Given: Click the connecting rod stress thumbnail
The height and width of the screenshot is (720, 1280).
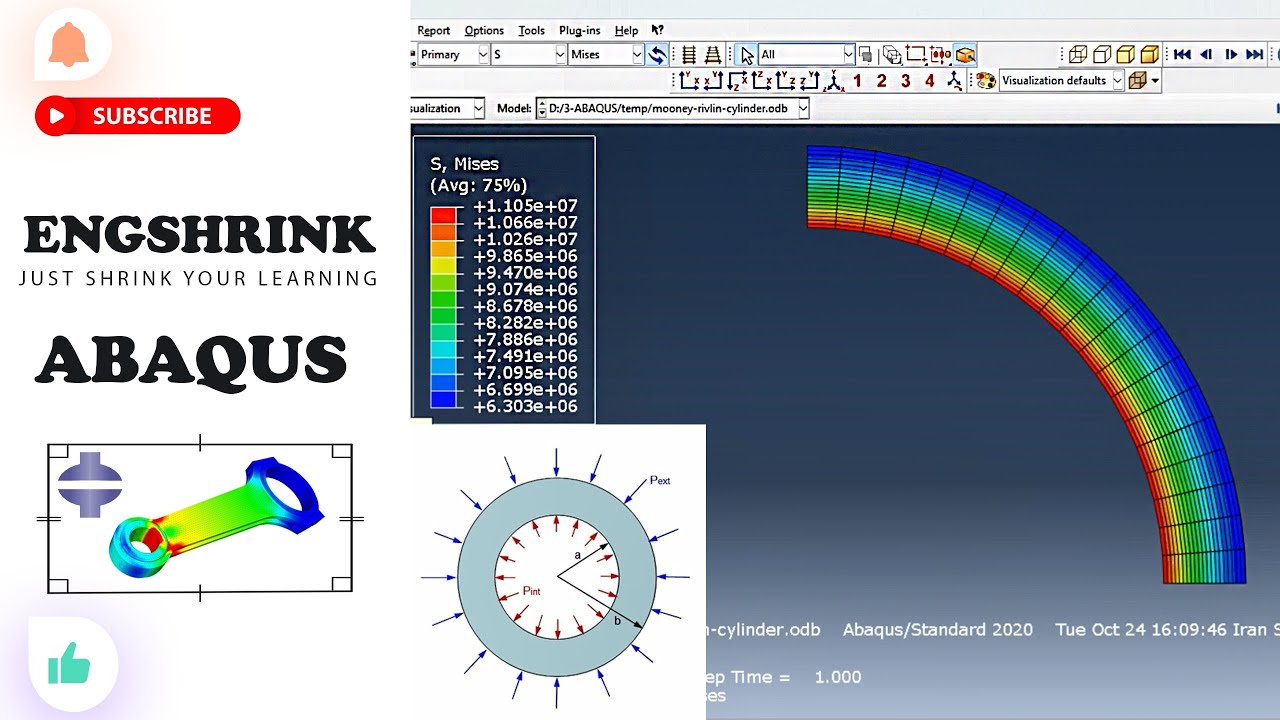Looking at the screenshot, I should [200, 519].
